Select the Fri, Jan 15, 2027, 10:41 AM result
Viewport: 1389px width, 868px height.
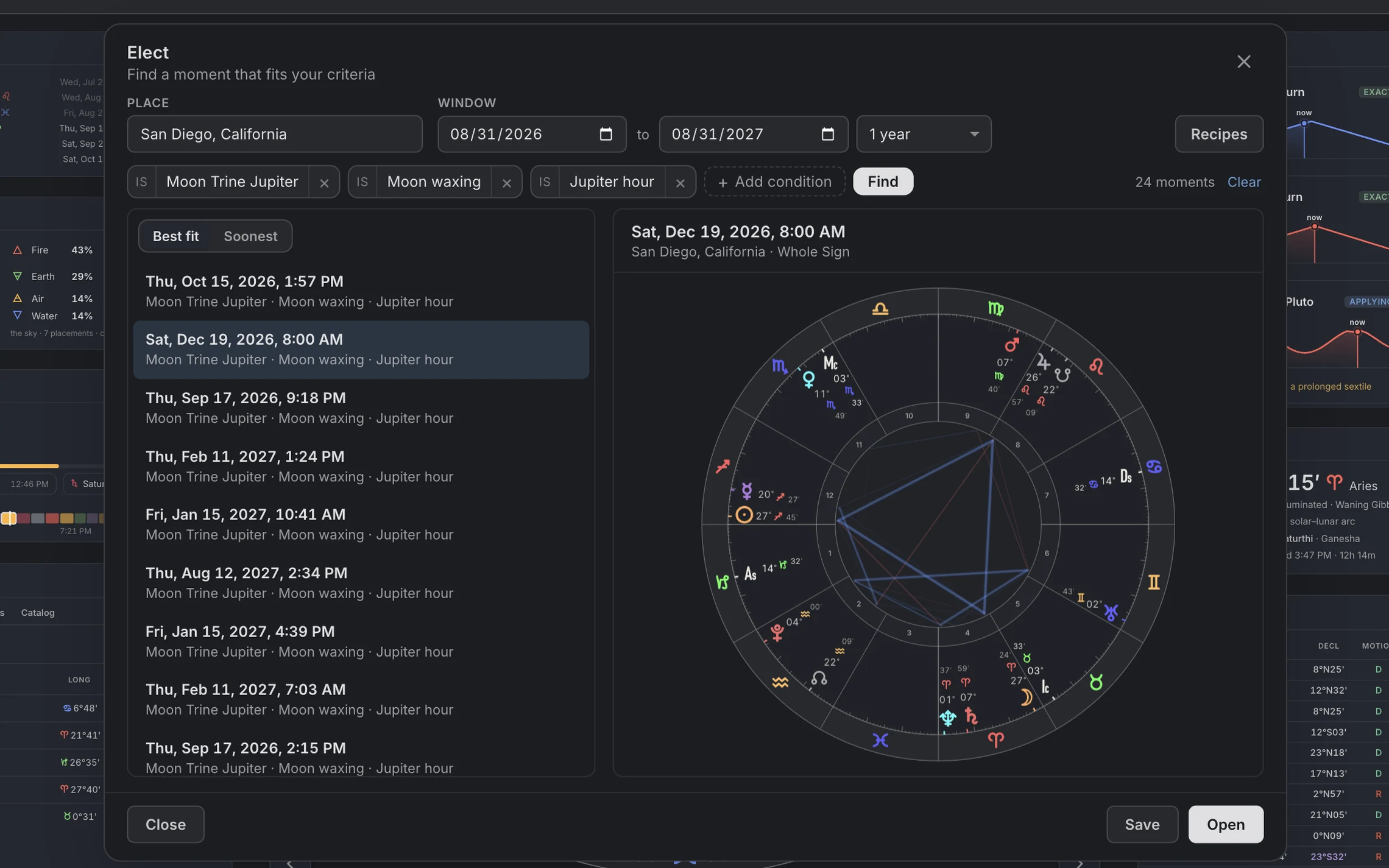click(361, 524)
